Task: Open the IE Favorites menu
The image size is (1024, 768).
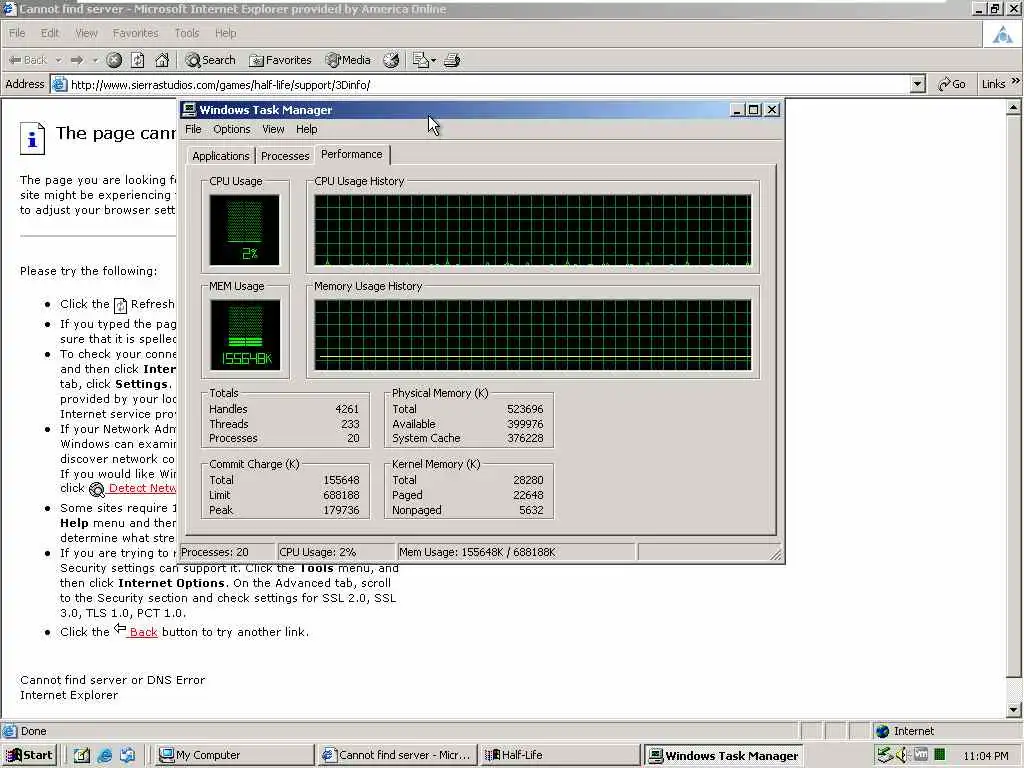Action: (x=135, y=33)
